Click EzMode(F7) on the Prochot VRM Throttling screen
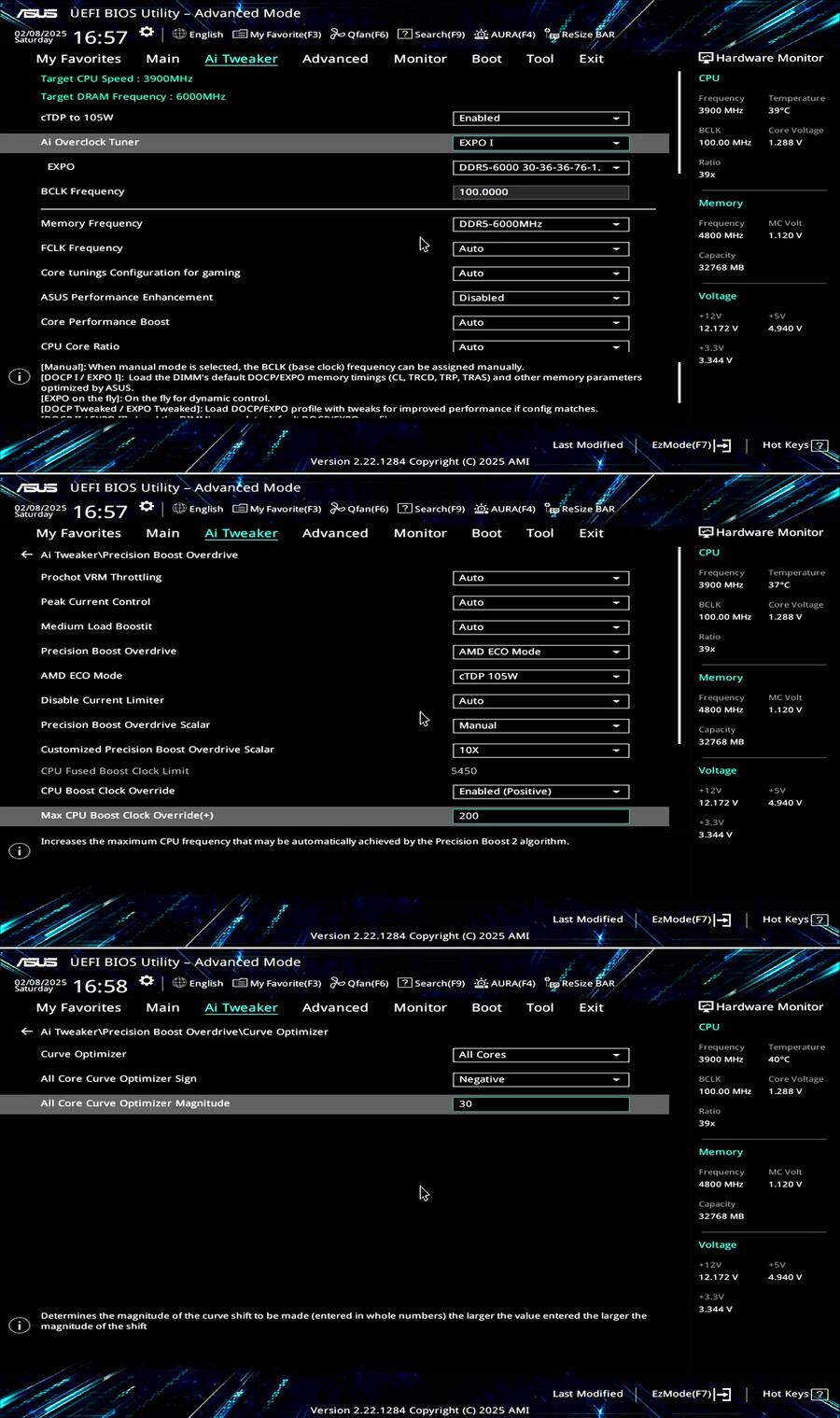Viewport: 840px width, 1418px height. 691,920
